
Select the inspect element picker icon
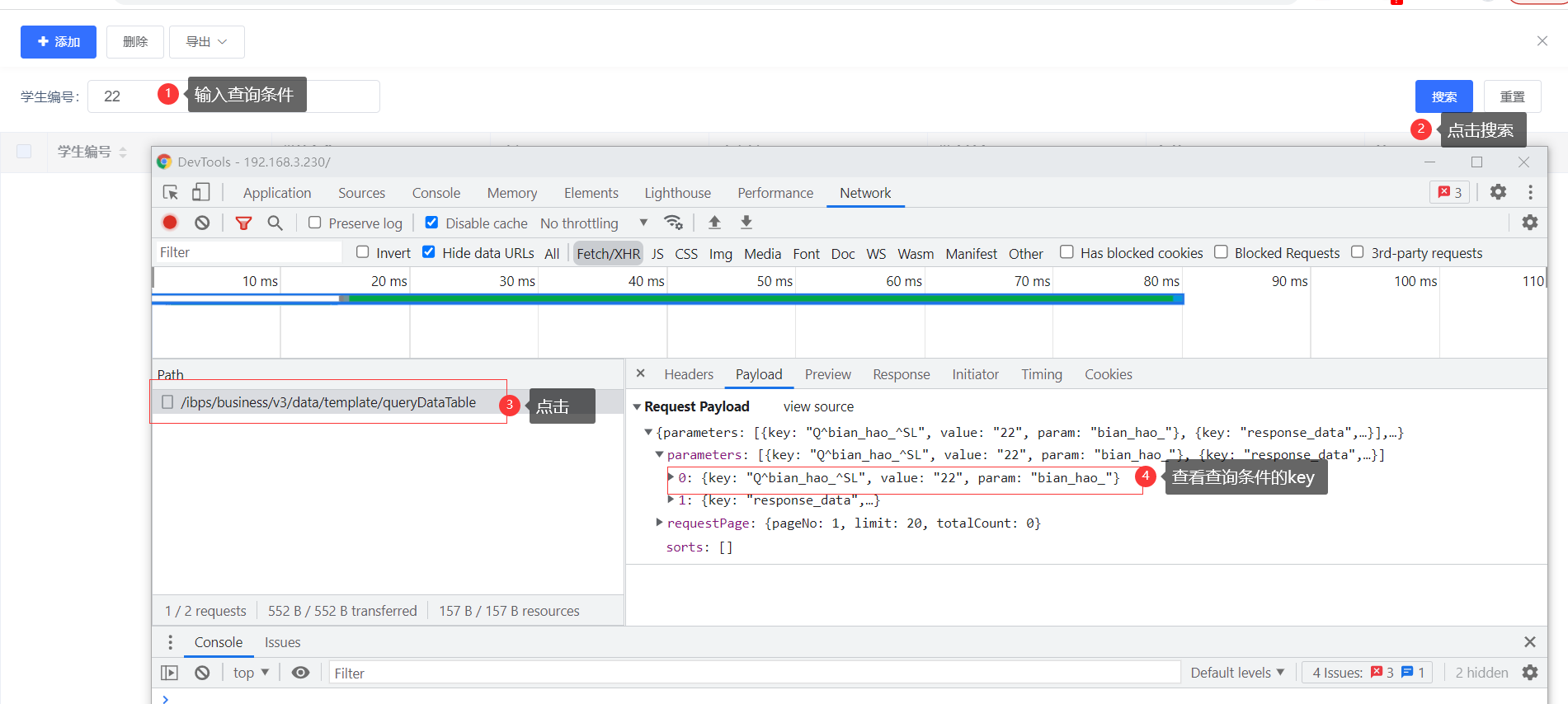click(x=171, y=193)
